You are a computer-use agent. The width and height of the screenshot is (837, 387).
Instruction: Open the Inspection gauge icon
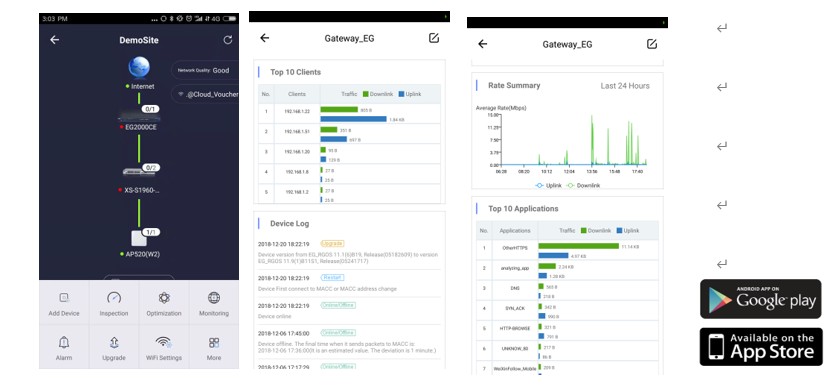114,298
